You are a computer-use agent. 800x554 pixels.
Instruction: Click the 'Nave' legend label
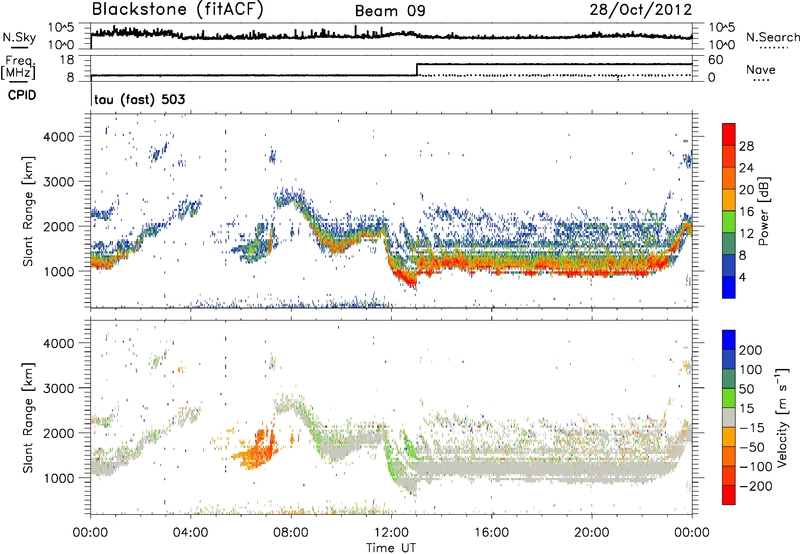[761, 69]
